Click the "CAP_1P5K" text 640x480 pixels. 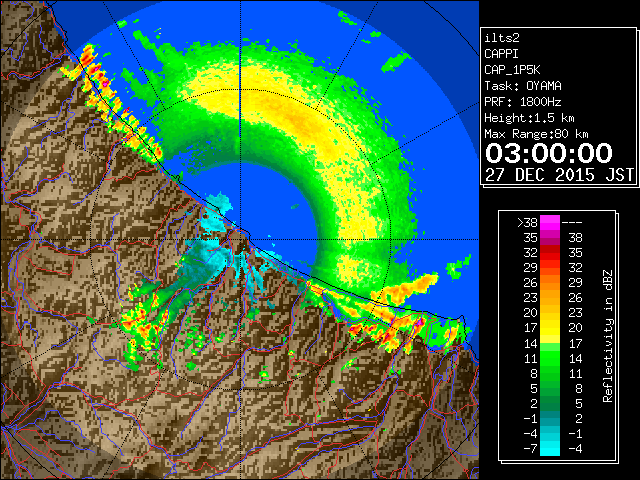tap(512, 70)
